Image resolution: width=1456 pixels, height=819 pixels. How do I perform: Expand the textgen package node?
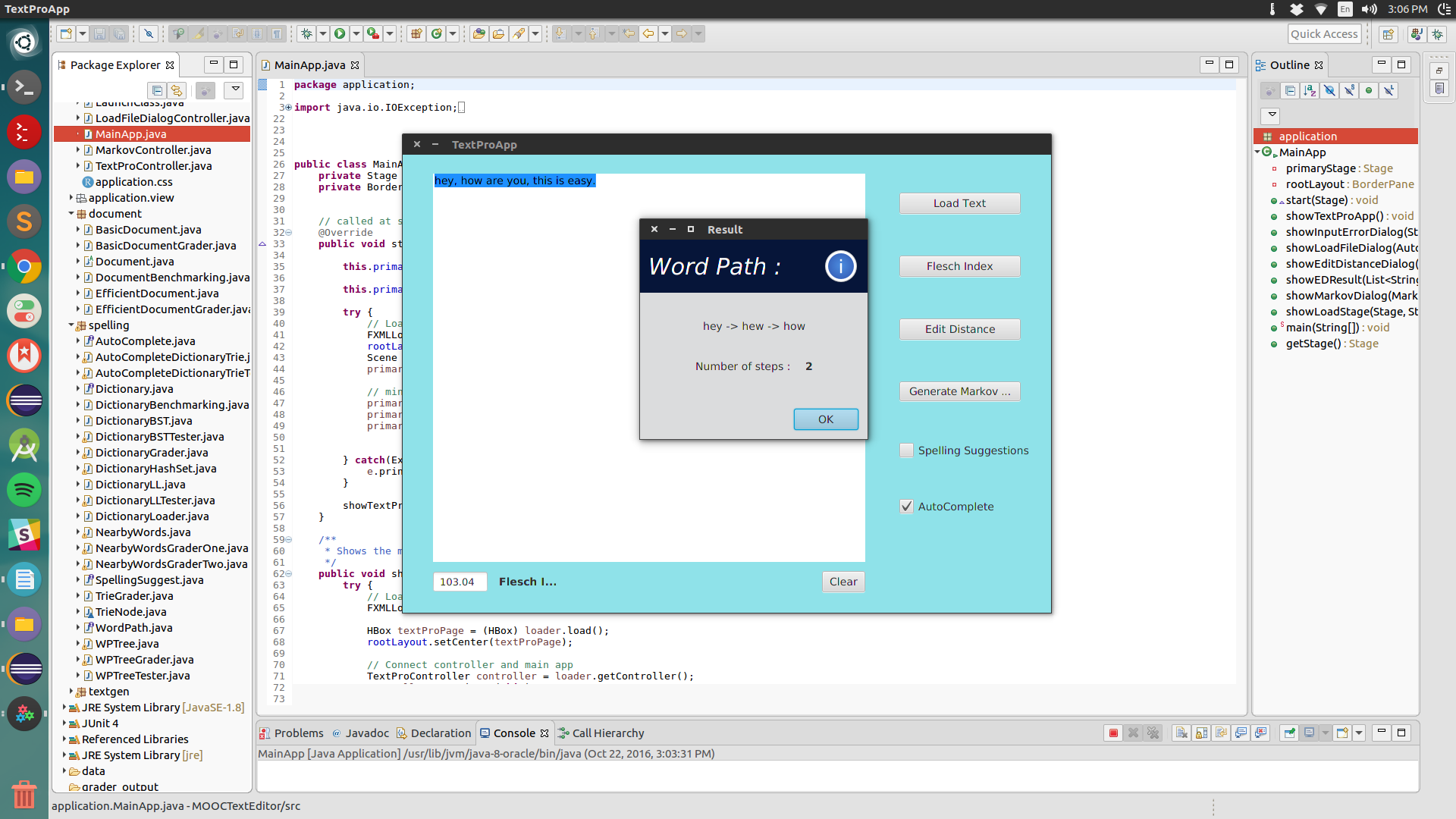point(71,692)
